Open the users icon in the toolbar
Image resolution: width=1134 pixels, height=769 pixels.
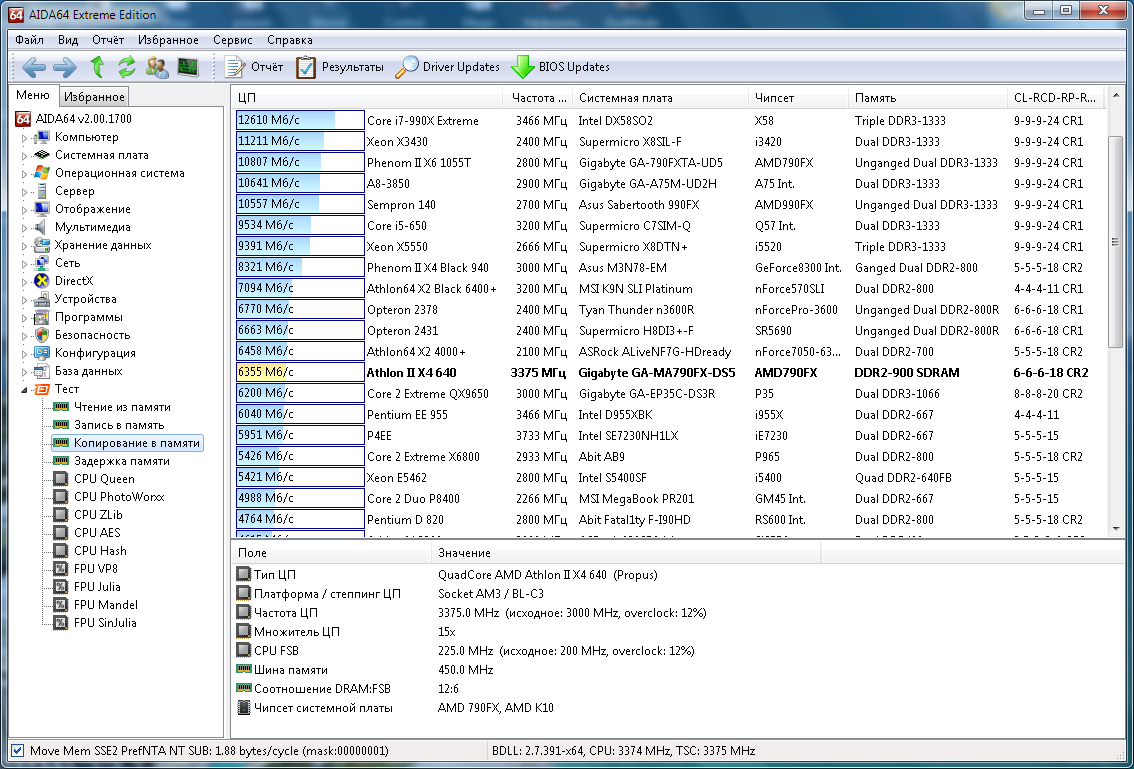(x=157, y=67)
